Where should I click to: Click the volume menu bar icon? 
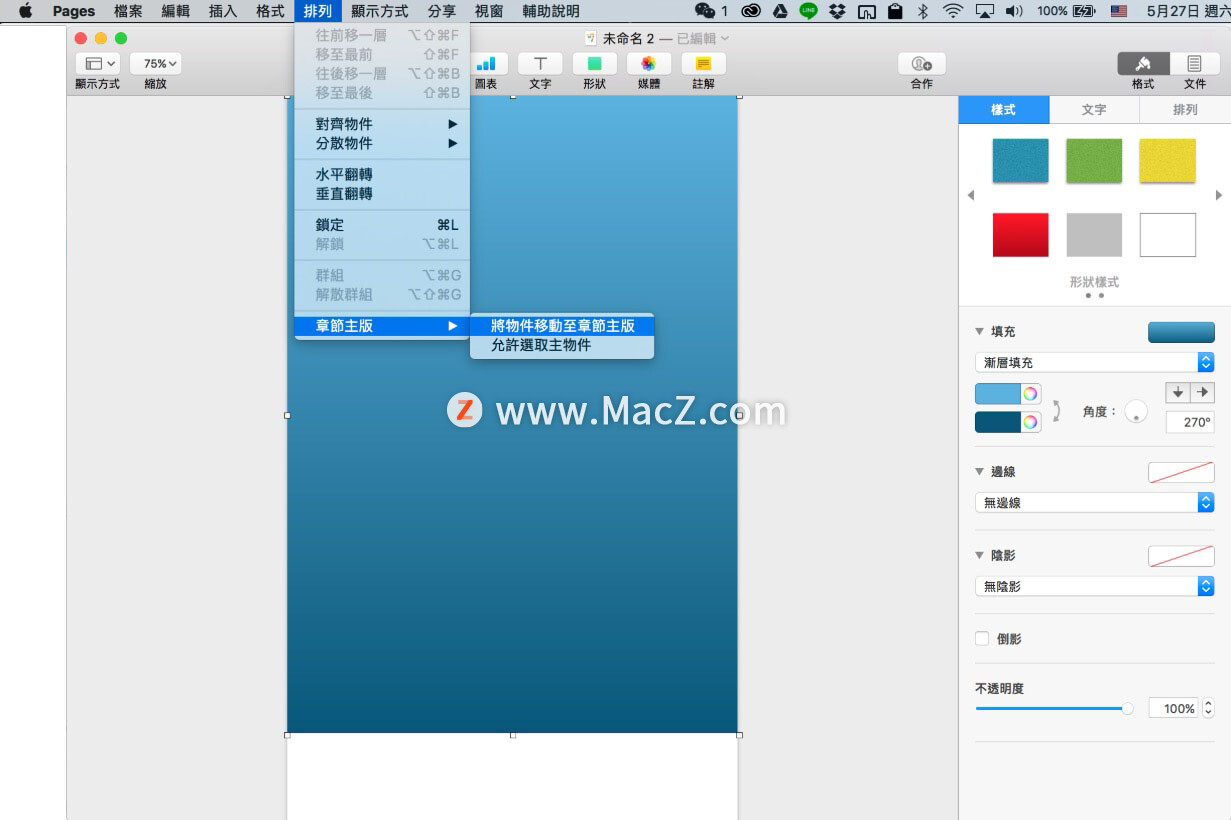click(x=1014, y=11)
